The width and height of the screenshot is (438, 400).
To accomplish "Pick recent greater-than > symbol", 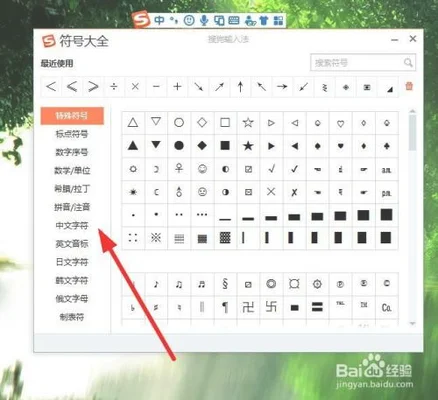I will tap(93, 87).
